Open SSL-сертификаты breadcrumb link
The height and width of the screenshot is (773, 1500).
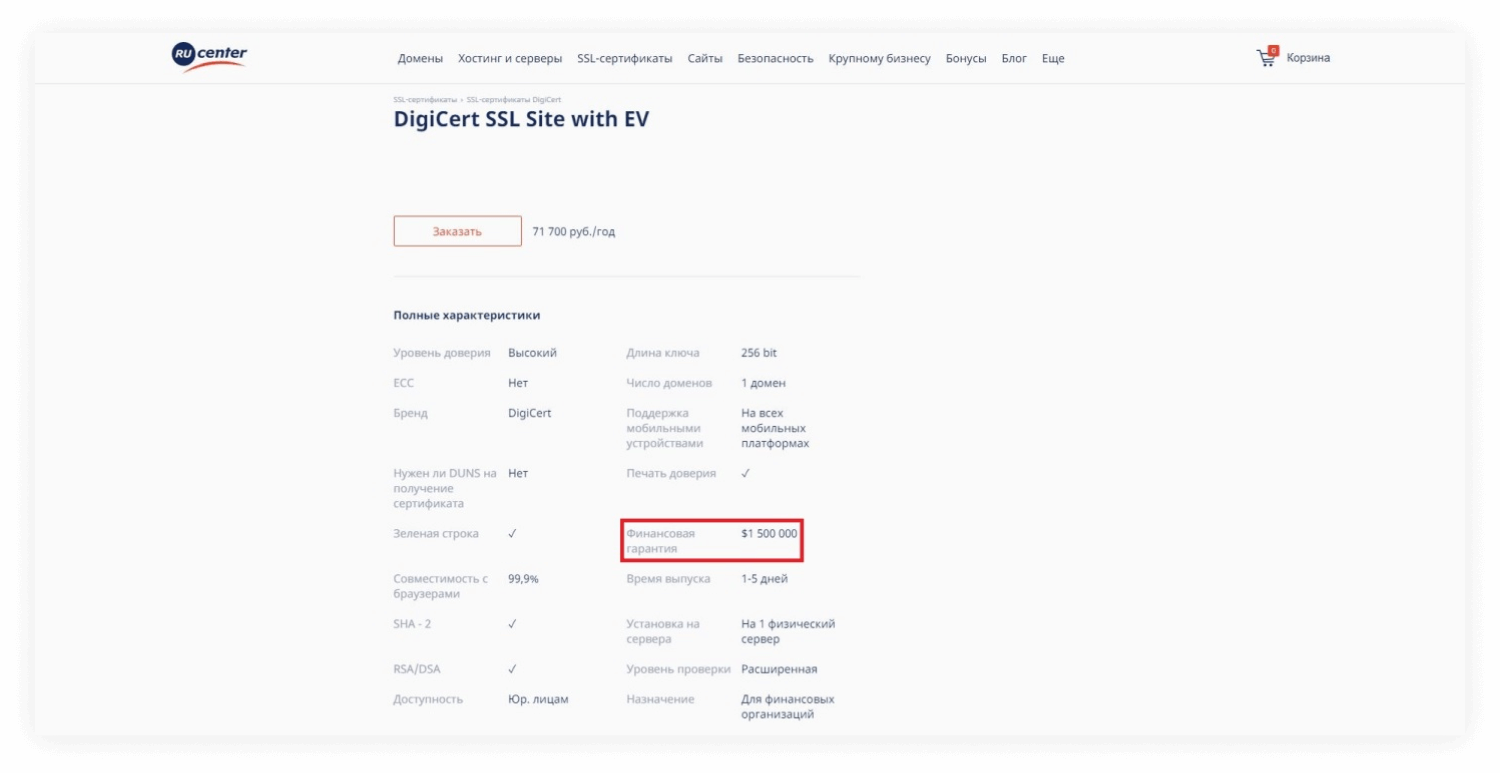pyautogui.click(x=425, y=100)
